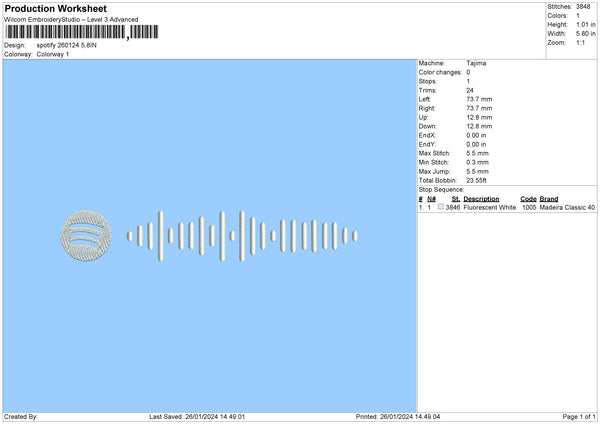Select the embroidered Spotify logo in preview

(86, 236)
